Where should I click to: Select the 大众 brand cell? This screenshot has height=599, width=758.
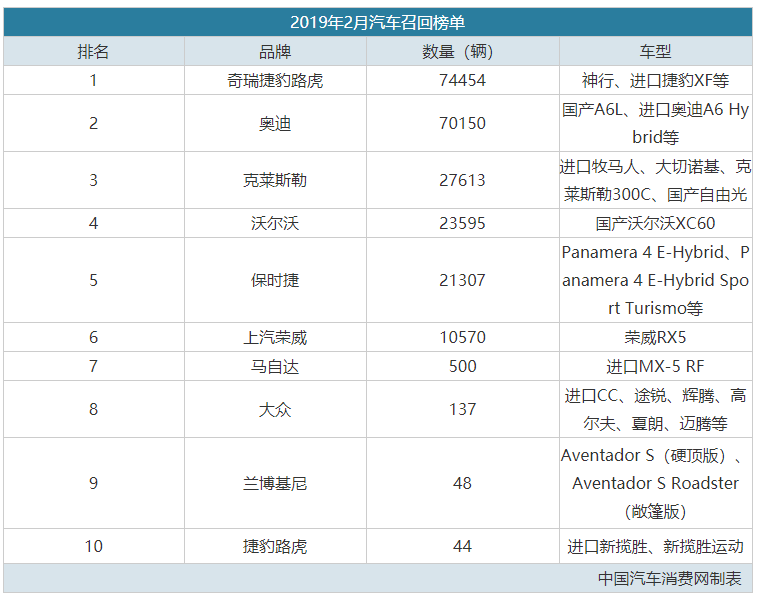click(275, 409)
